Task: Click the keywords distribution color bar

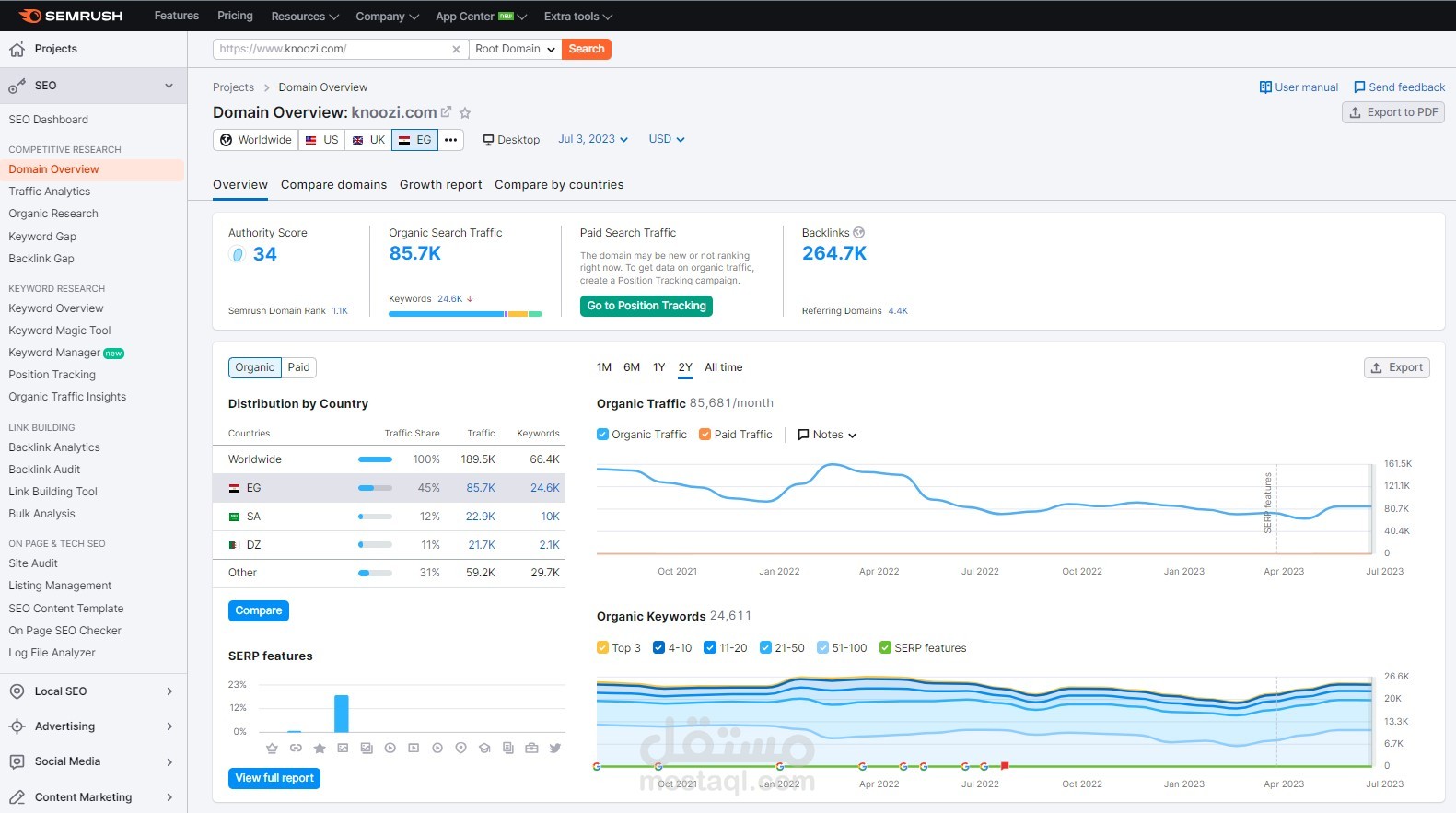Action: pyautogui.click(x=465, y=314)
